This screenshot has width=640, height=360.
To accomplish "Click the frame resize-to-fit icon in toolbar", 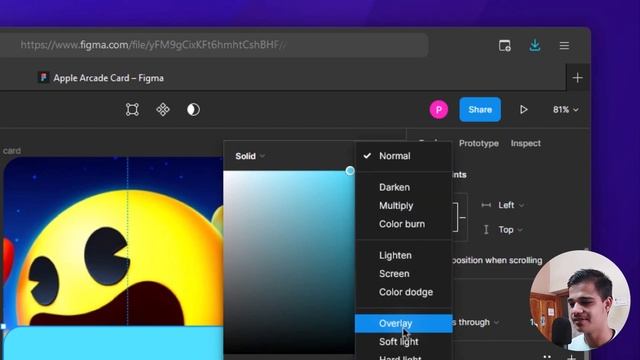I will (x=132, y=109).
